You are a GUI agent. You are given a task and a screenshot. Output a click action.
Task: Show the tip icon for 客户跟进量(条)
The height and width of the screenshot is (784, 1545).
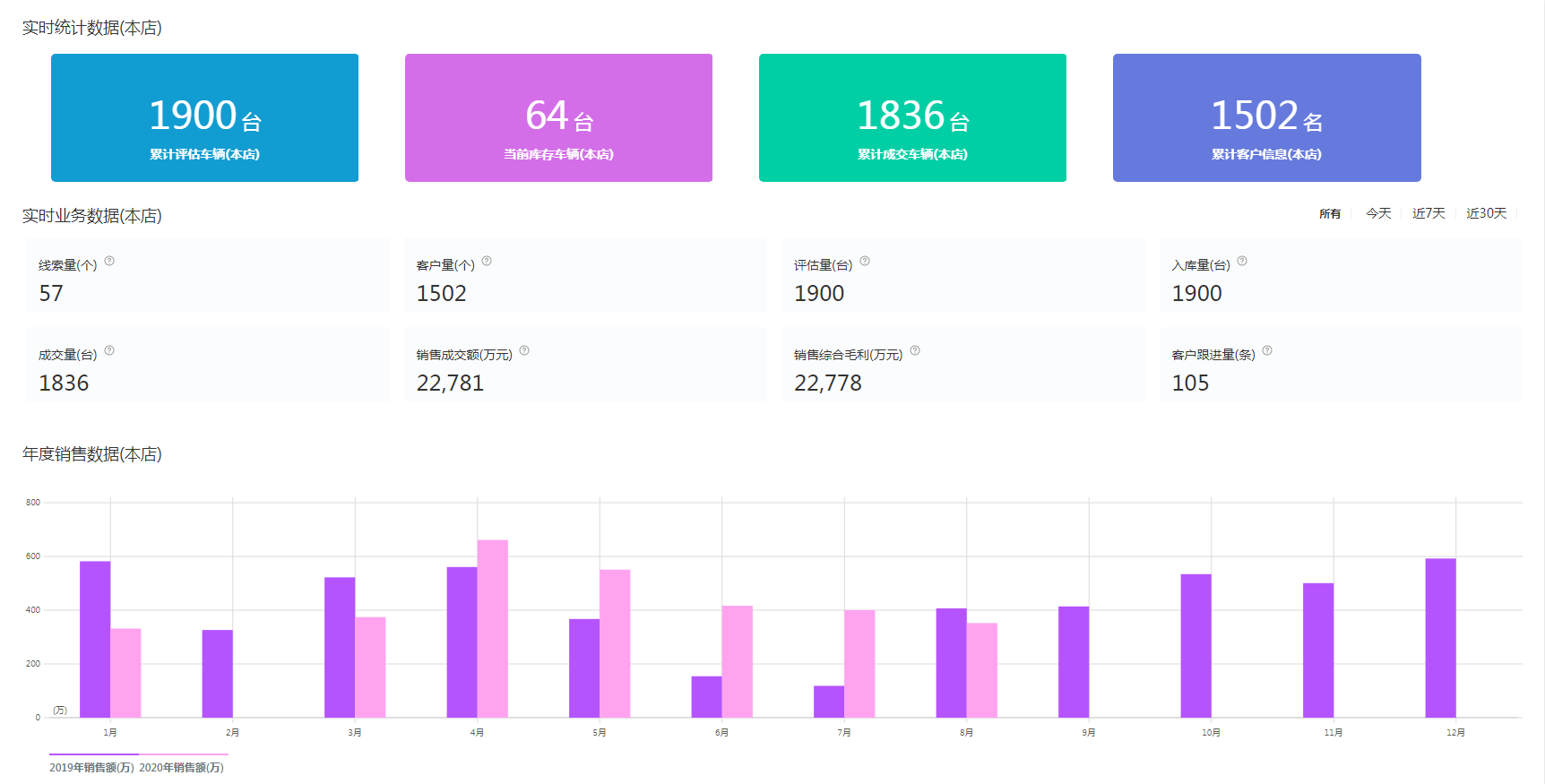click(1267, 351)
